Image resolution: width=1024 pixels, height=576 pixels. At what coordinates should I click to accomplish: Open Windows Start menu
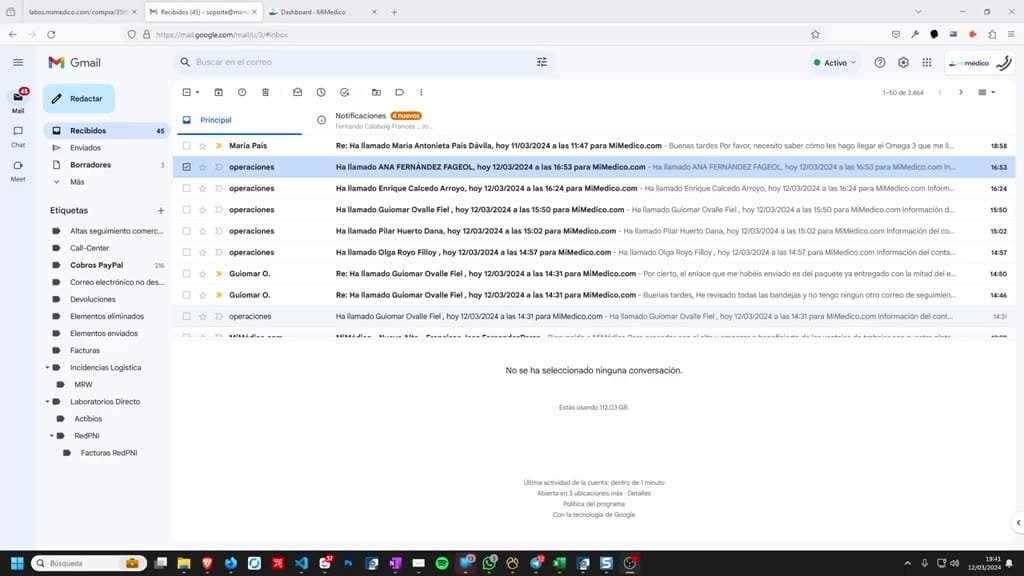[18, 563]
